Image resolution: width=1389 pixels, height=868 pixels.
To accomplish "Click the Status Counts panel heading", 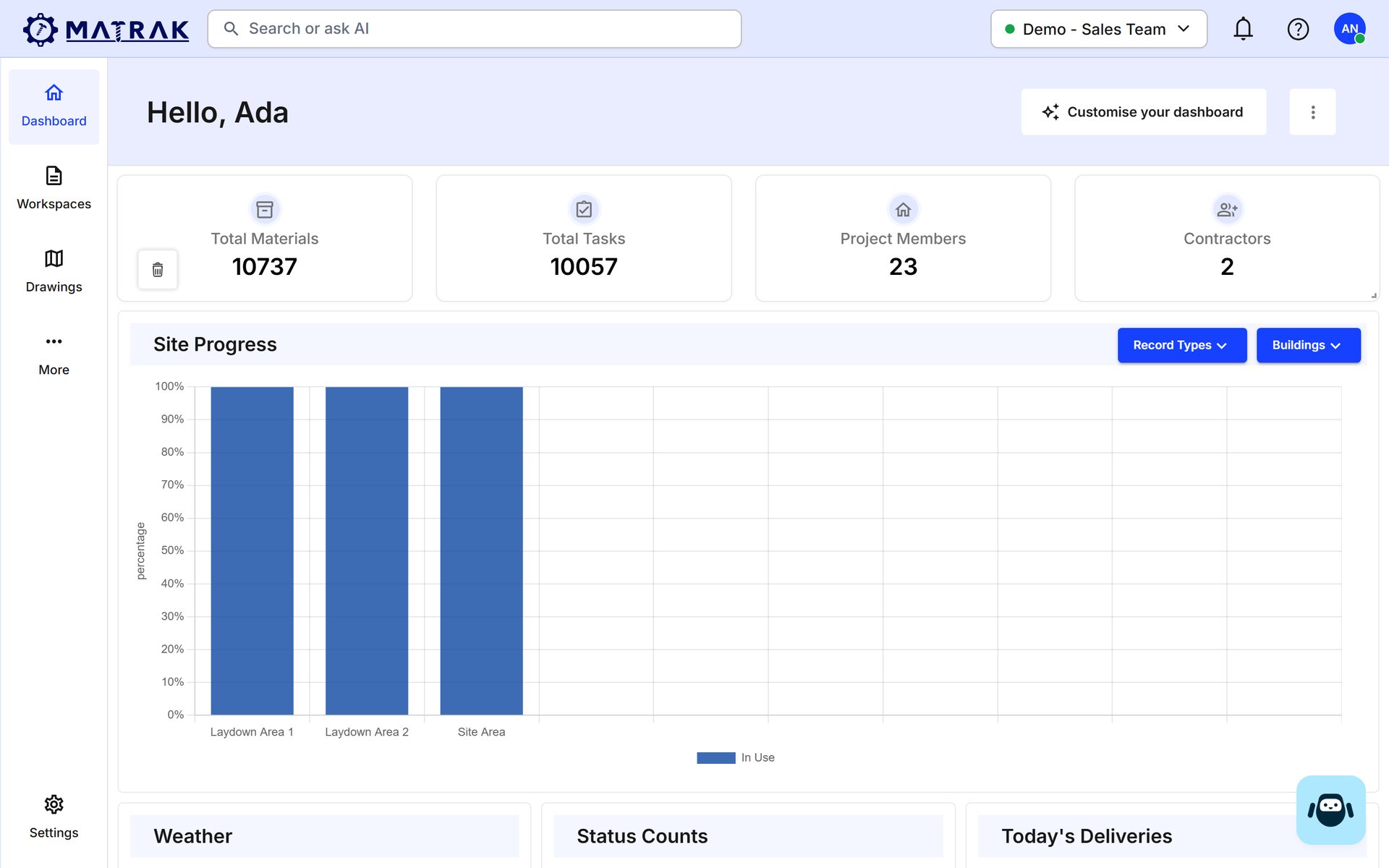I will click(x=642, y=836).
